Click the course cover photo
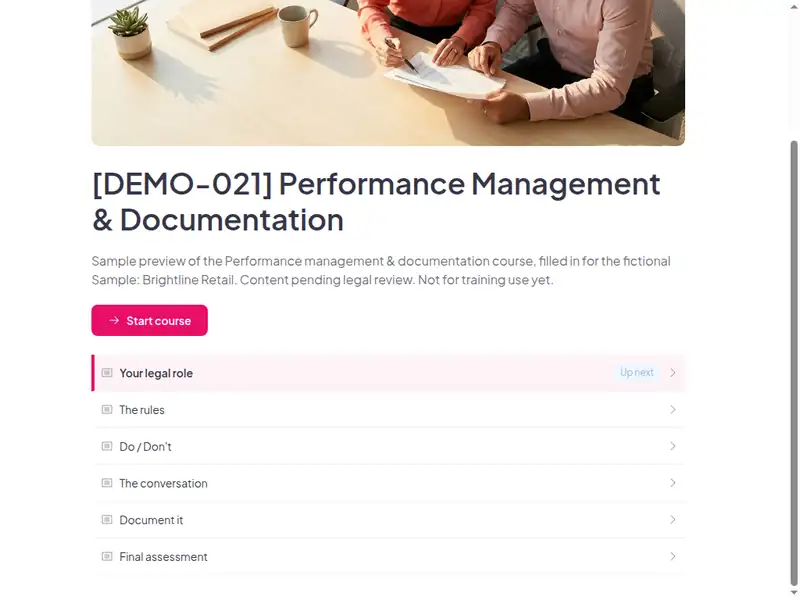The height and width of the screenshot is (600, 800). tap(388, 73)
